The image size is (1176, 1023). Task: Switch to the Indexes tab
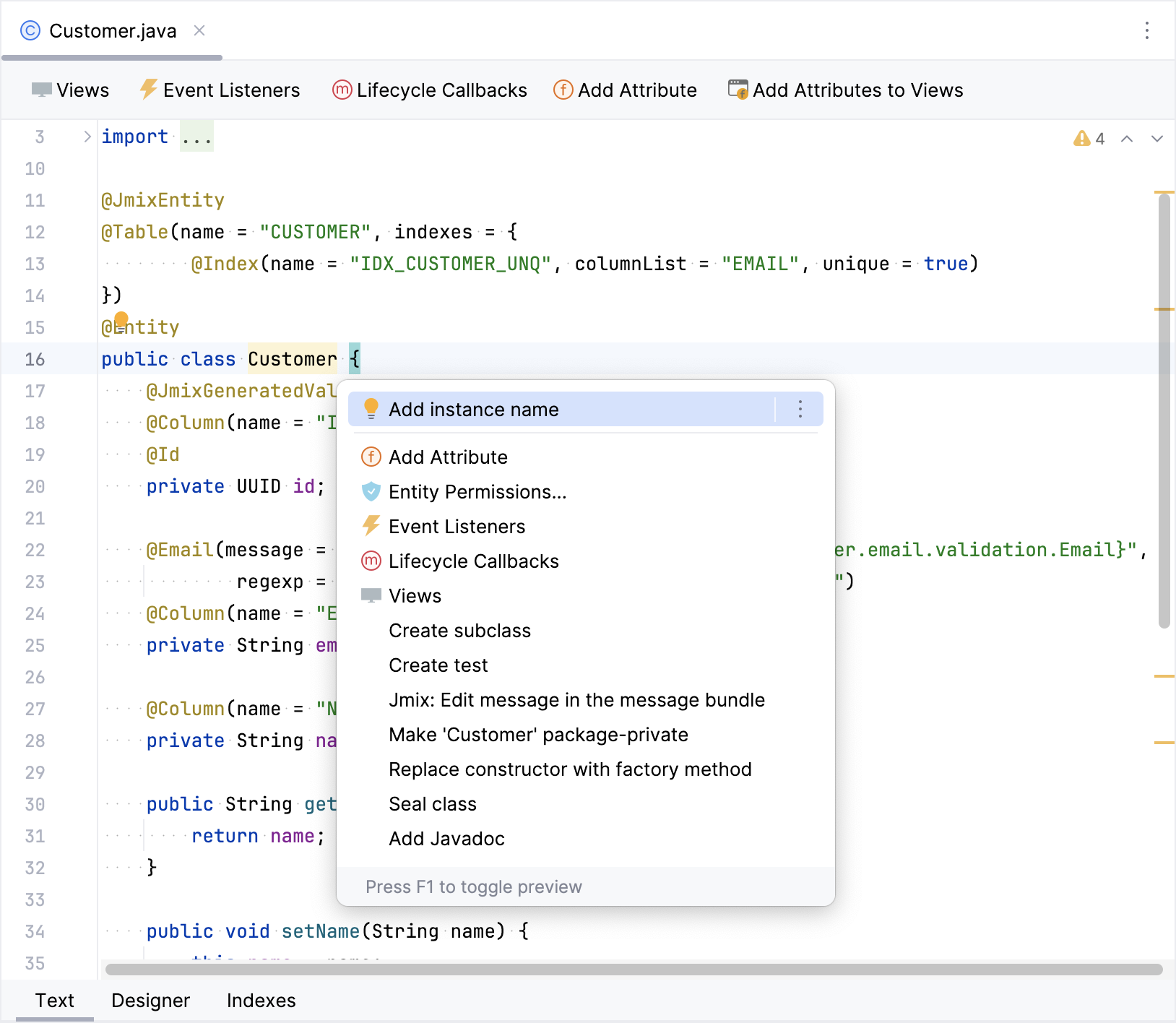click(x=261, y=1001)
